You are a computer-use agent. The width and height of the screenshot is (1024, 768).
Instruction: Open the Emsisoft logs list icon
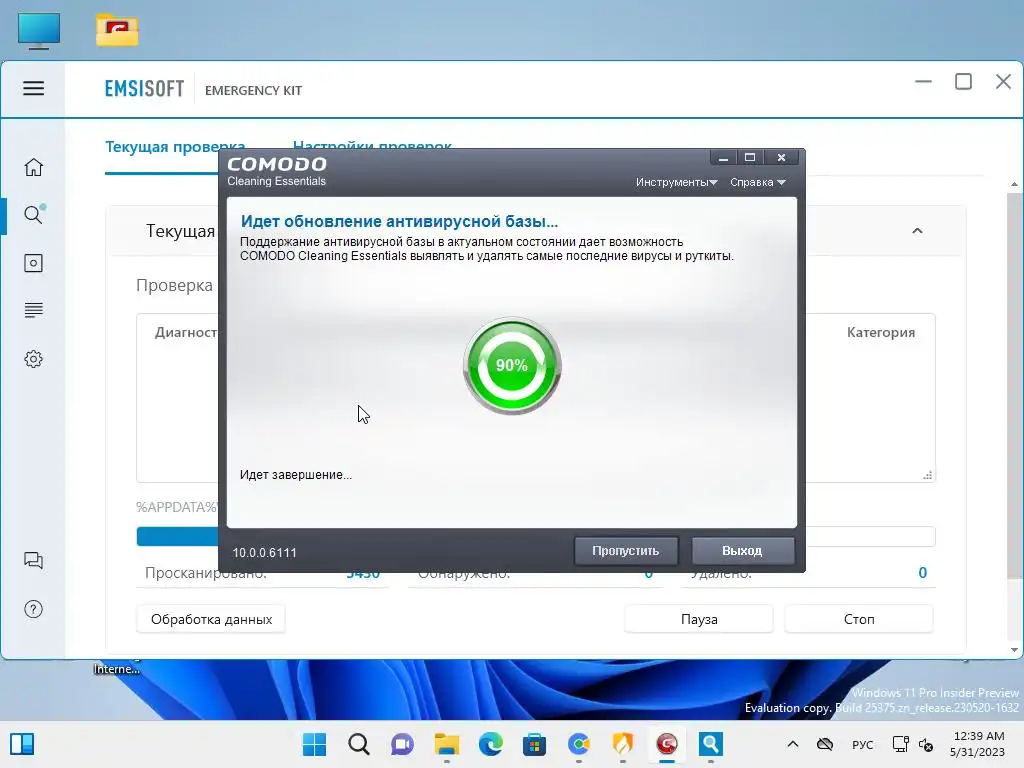[33, 310]
